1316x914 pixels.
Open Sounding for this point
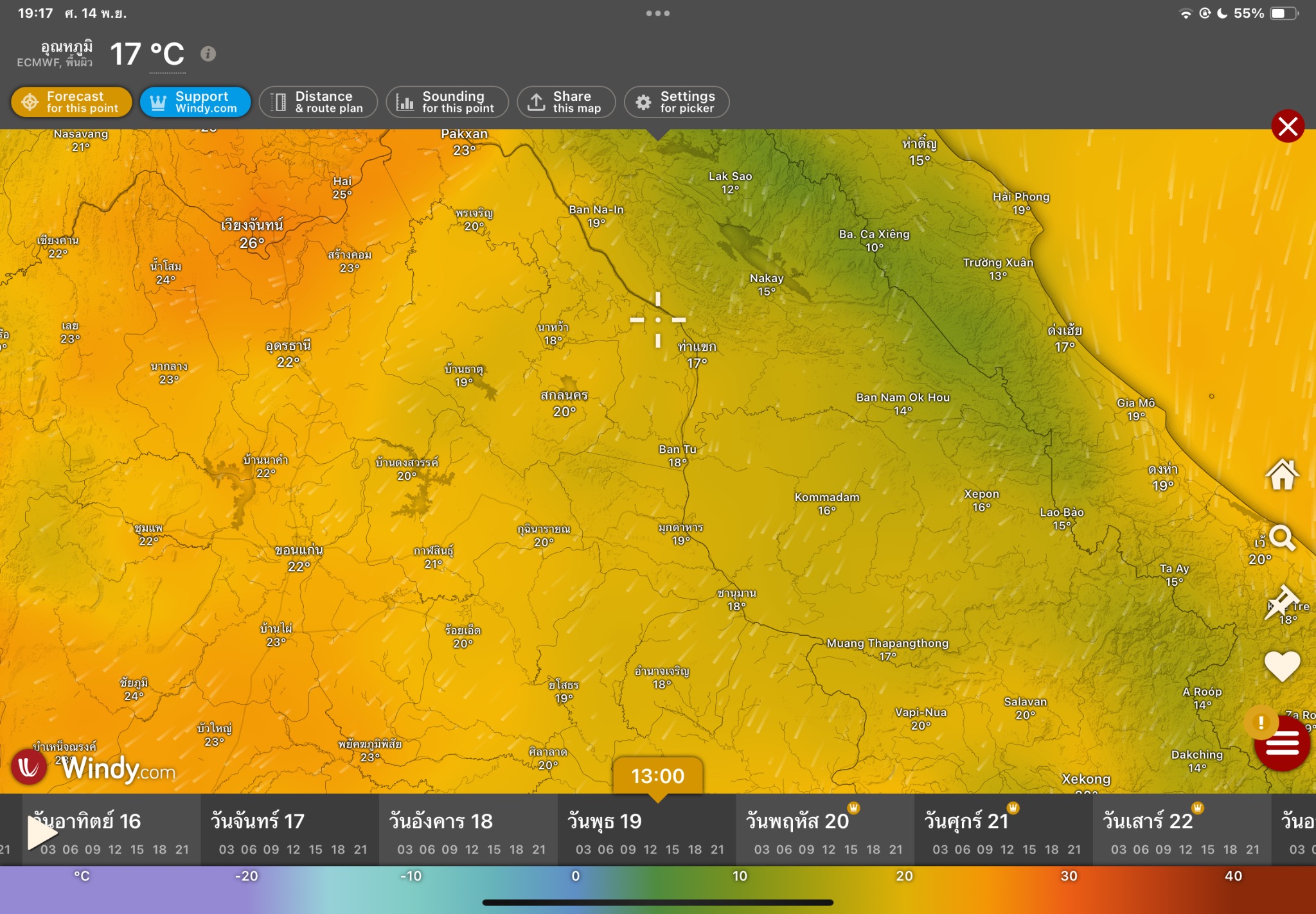447,102
